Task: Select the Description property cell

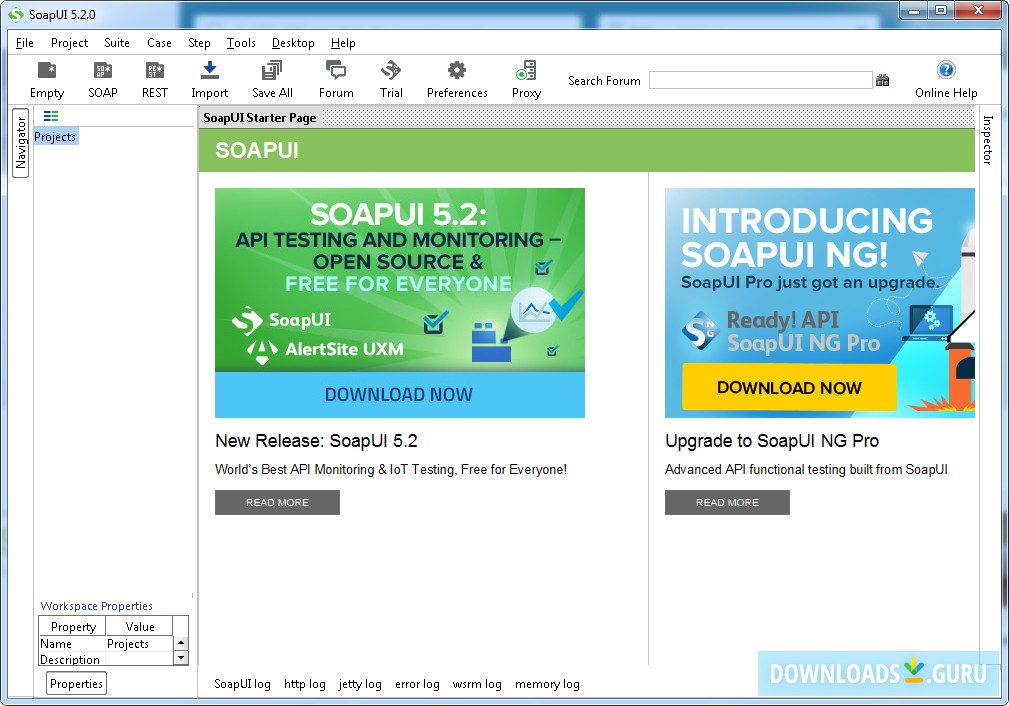Action: (x=72, y=659)
